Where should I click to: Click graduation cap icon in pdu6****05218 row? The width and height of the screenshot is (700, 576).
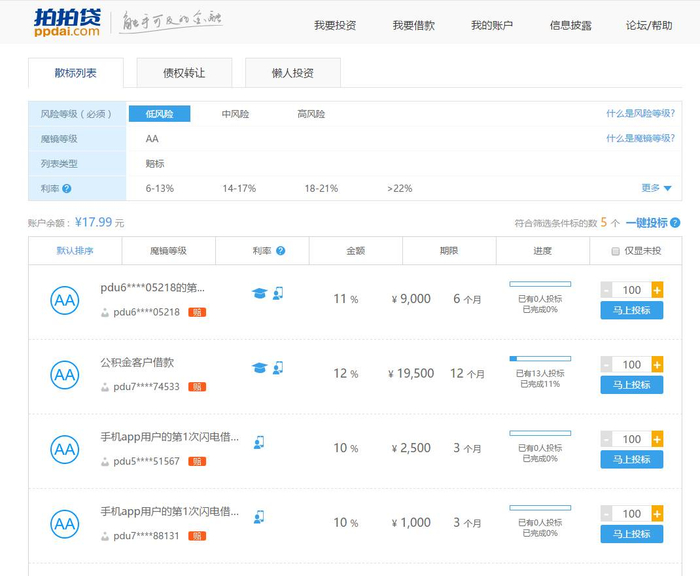259,293
